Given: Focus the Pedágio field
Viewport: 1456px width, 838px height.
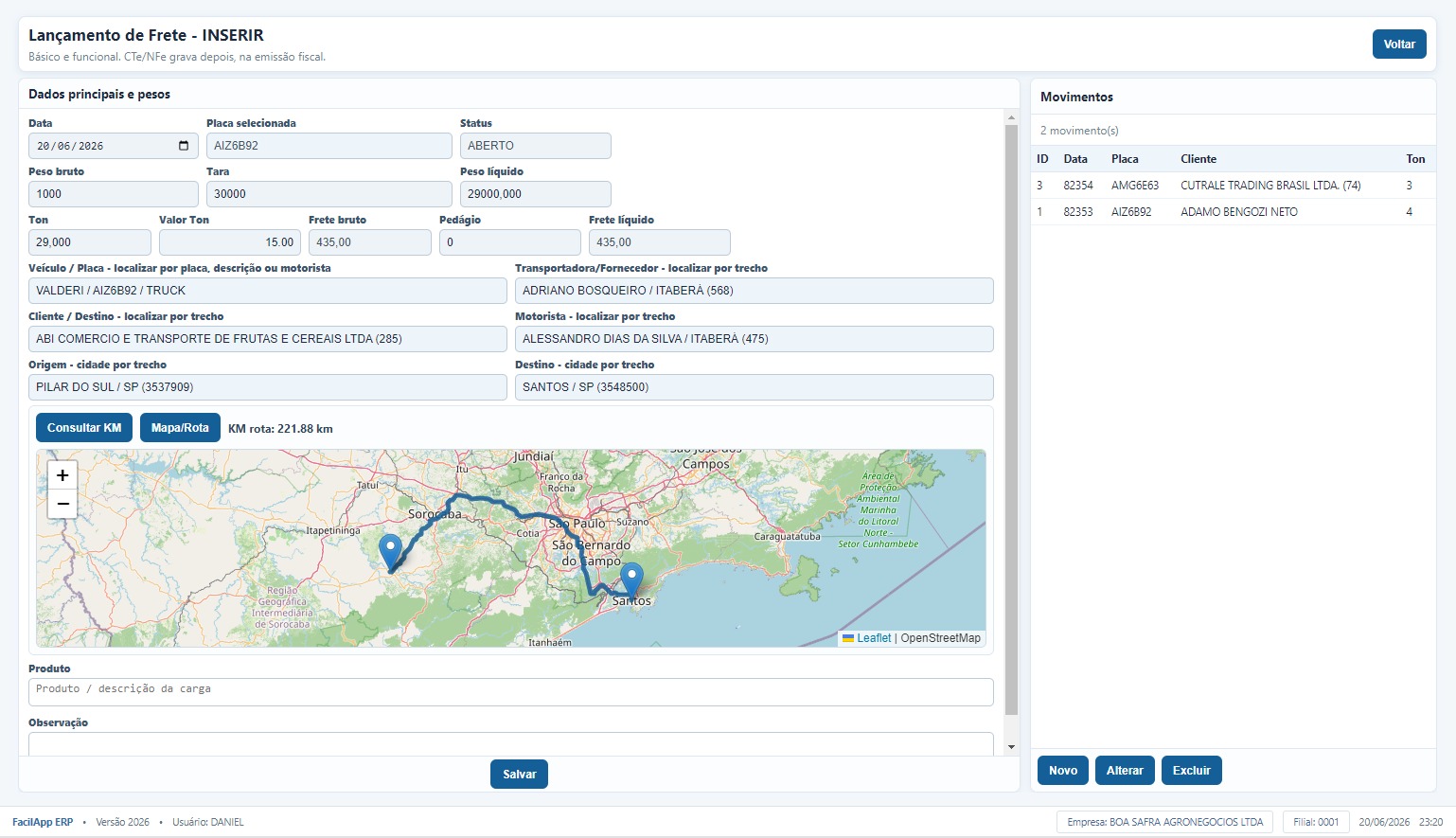Looking at the screenshot, I should [510, 242].
